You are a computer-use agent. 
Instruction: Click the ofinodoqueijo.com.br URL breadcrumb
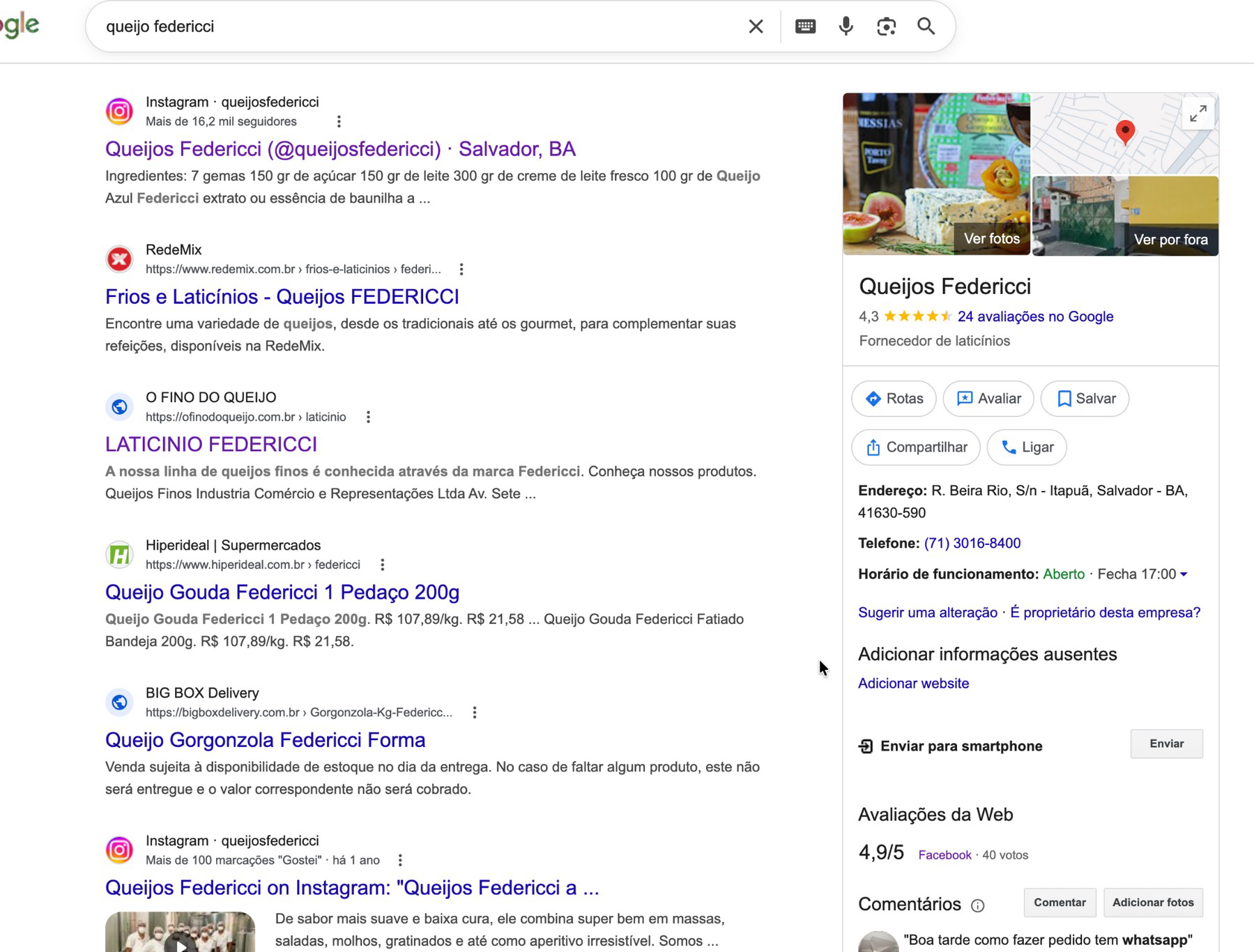(x=246, y=417)
